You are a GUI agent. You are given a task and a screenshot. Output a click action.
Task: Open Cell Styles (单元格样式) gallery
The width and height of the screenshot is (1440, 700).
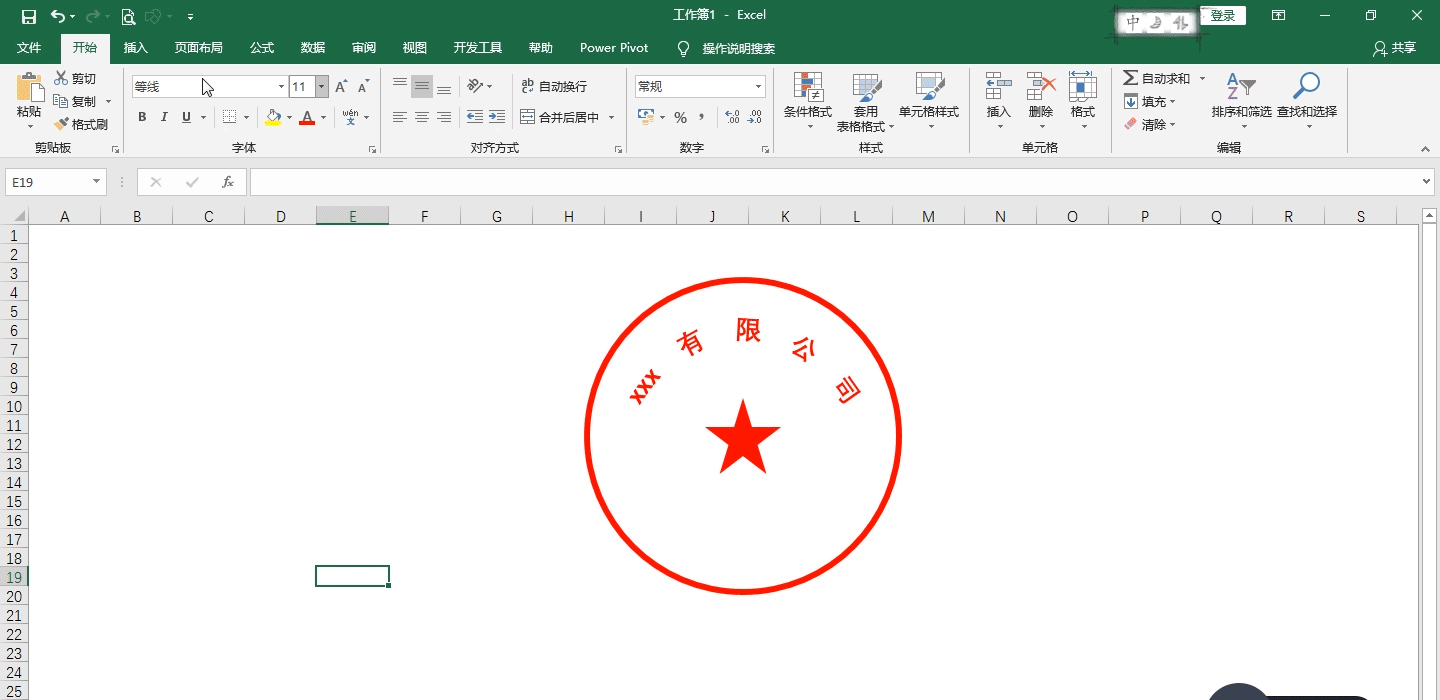(x=929, y=103)
